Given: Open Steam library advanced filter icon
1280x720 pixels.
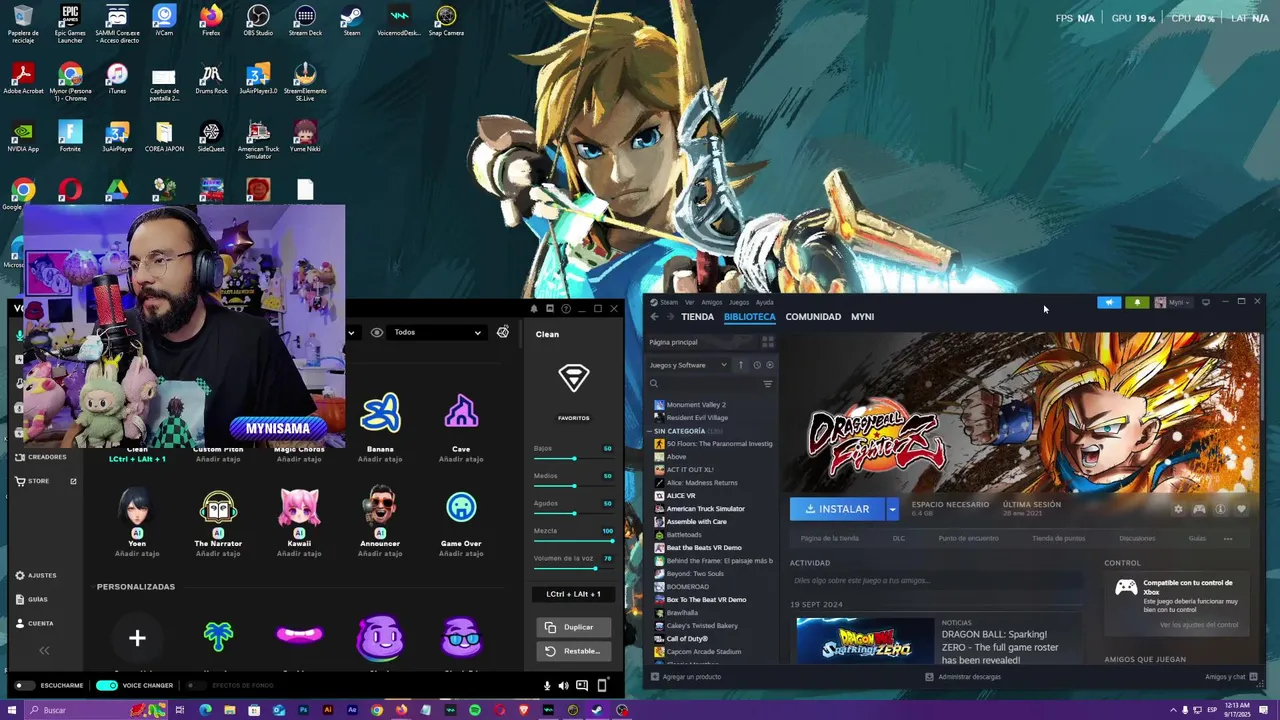Looking at the screenshot, I should coord(768,384).
